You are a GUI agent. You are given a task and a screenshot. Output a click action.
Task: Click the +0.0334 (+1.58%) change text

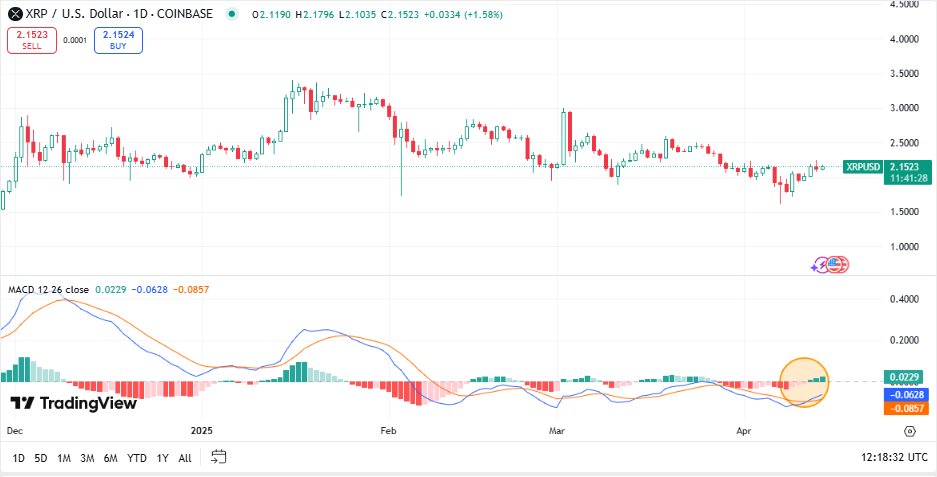click(463, 14)
